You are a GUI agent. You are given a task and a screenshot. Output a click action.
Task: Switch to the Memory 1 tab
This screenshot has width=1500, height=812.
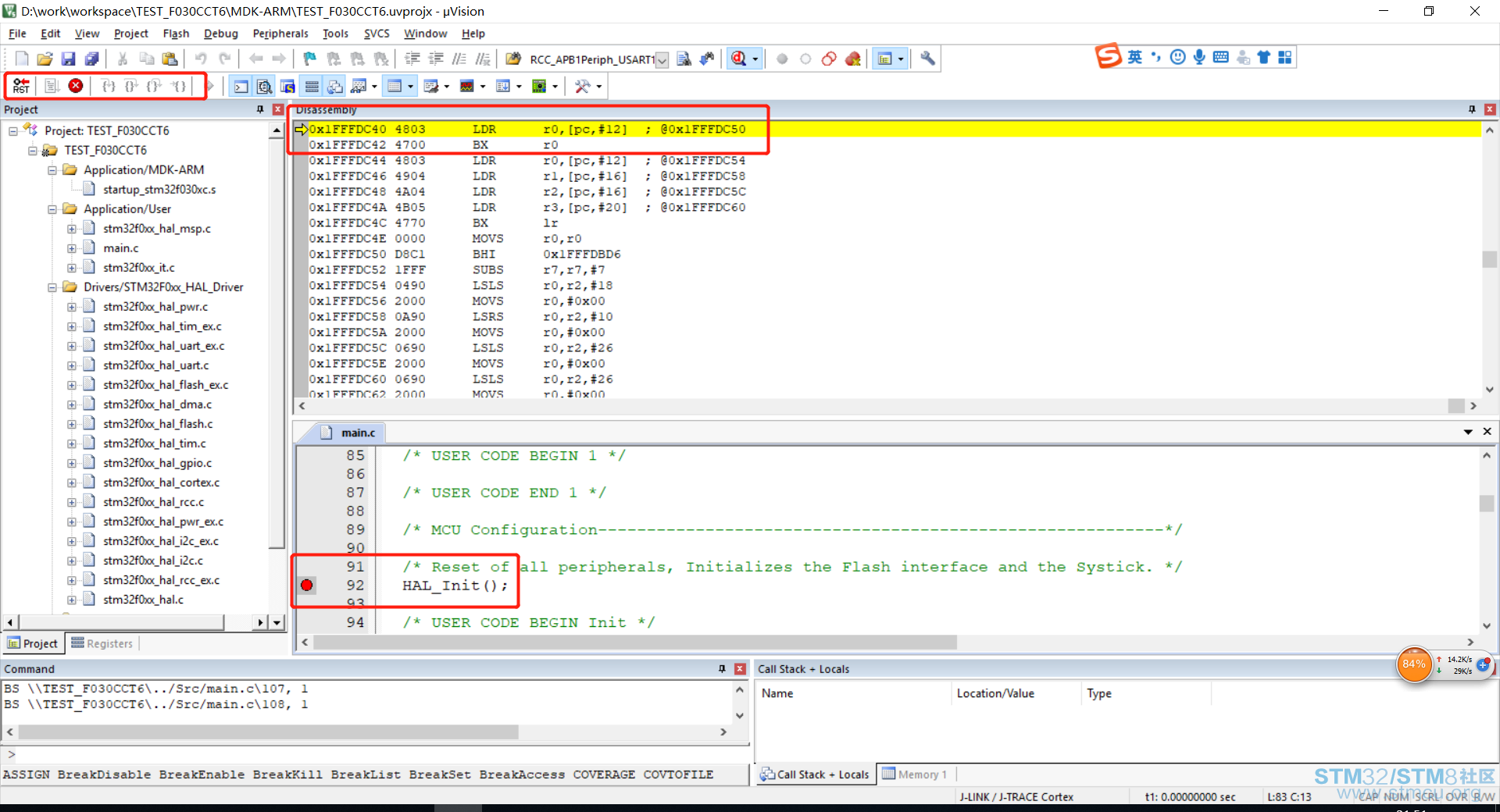tap(915, 775)
